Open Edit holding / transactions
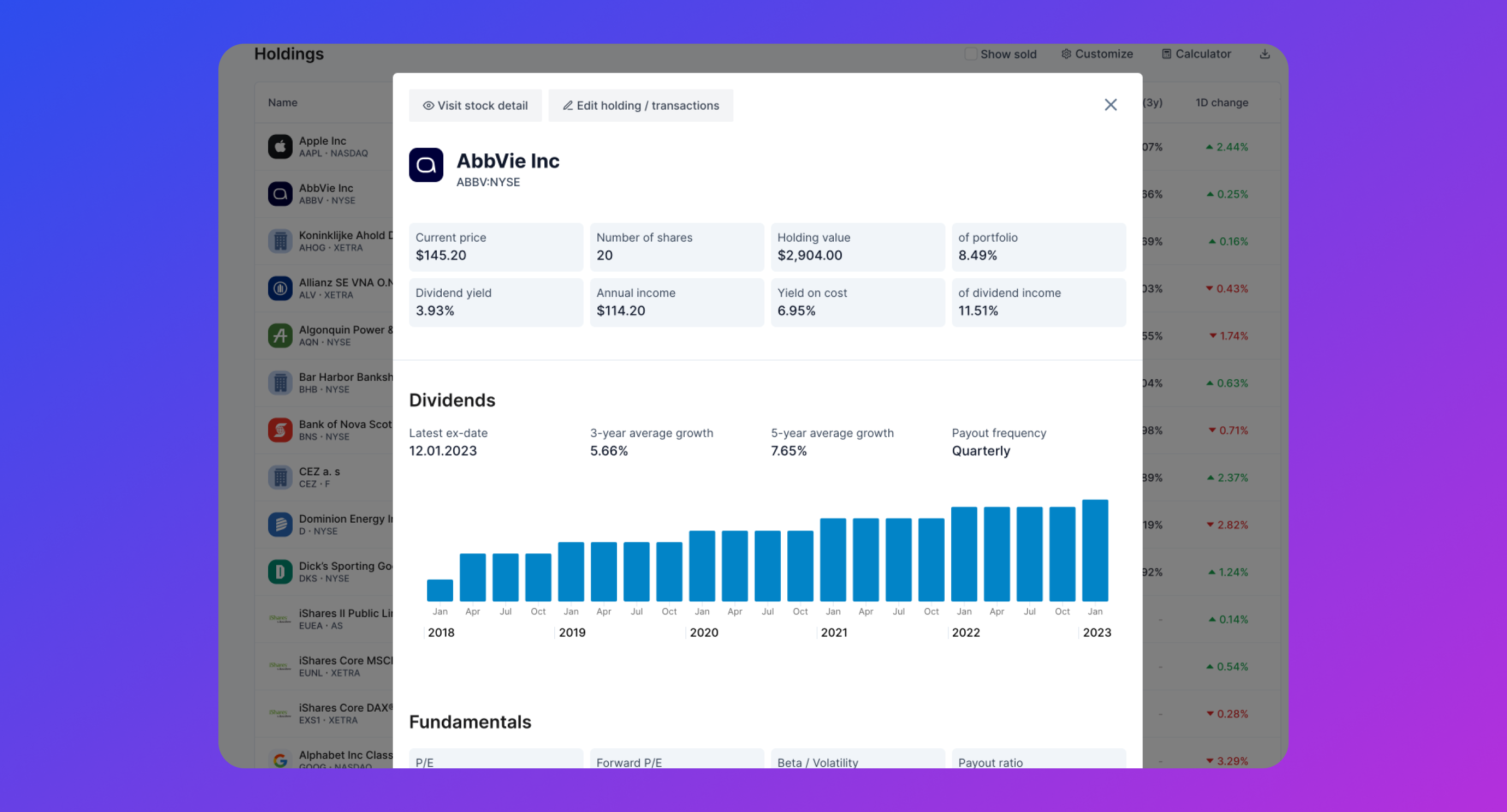 (640, 105)
